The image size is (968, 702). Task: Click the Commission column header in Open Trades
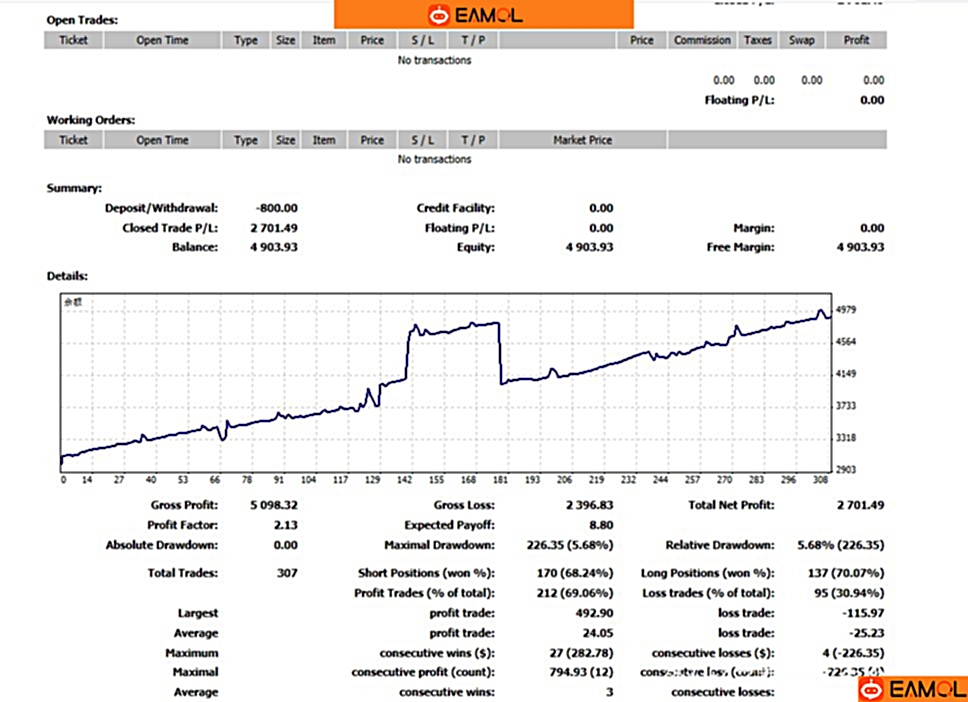coord(702,41)
